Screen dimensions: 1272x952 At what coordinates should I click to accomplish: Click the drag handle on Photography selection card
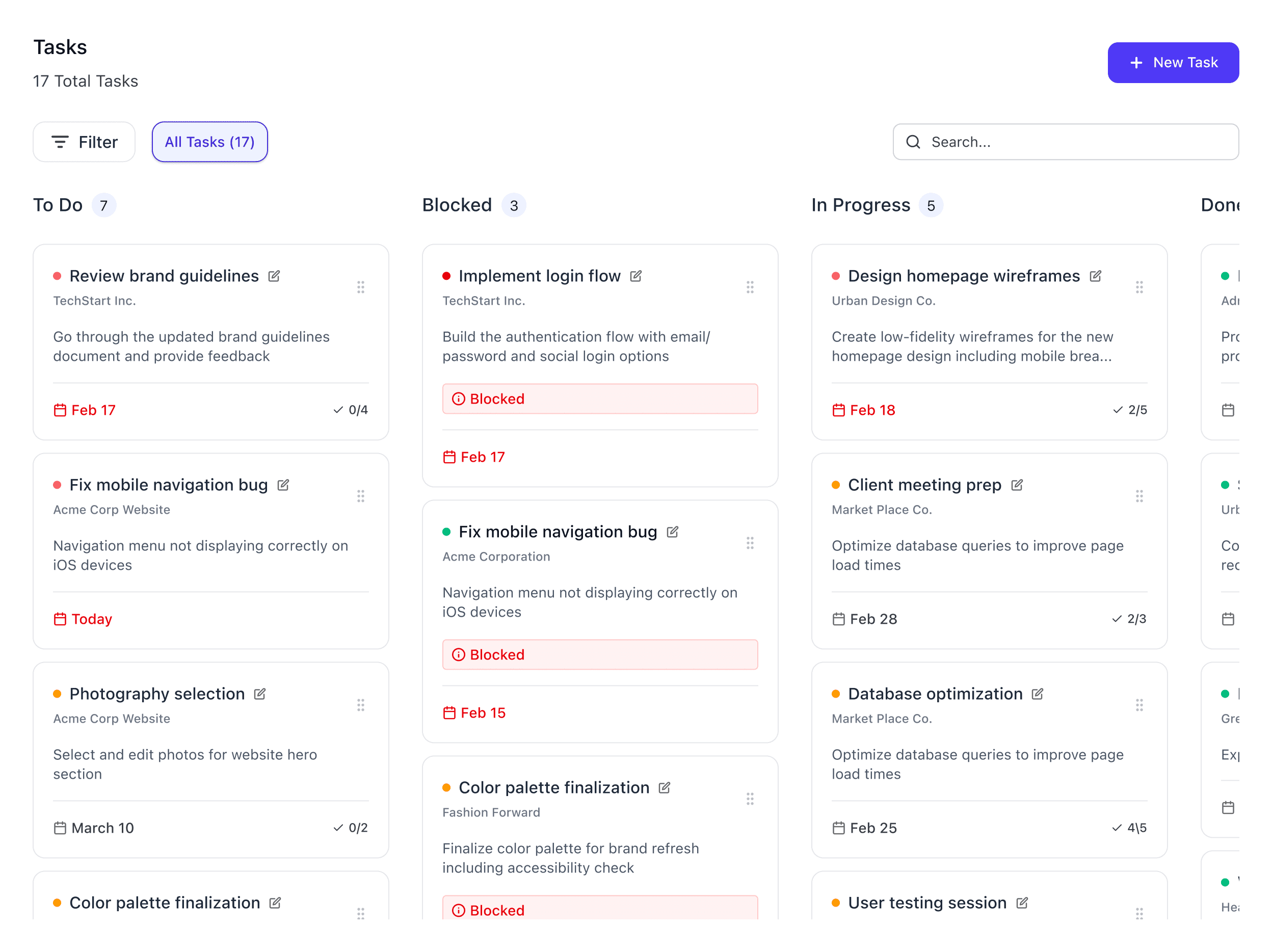coord(361,705)
